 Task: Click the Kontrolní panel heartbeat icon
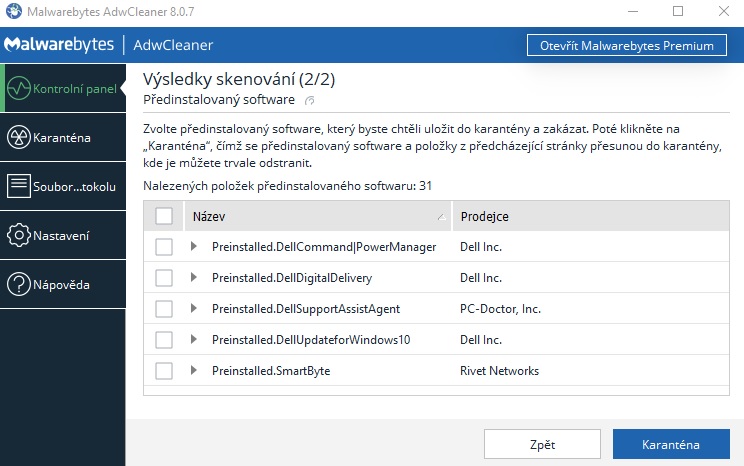pyautogui.click(x=19, y=88)
